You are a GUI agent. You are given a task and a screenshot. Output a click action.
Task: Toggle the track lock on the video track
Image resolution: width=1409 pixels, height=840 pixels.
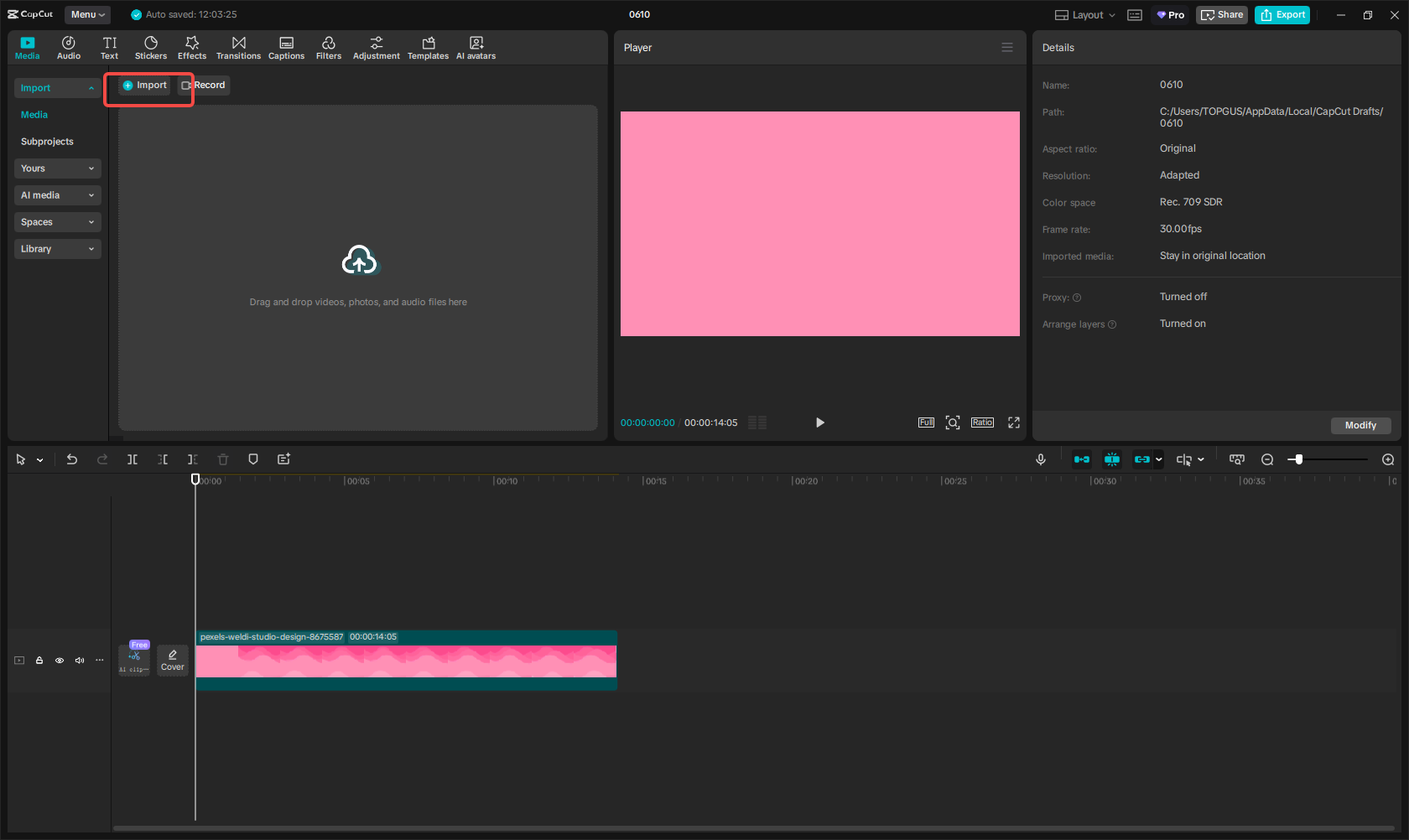(39, 661)
